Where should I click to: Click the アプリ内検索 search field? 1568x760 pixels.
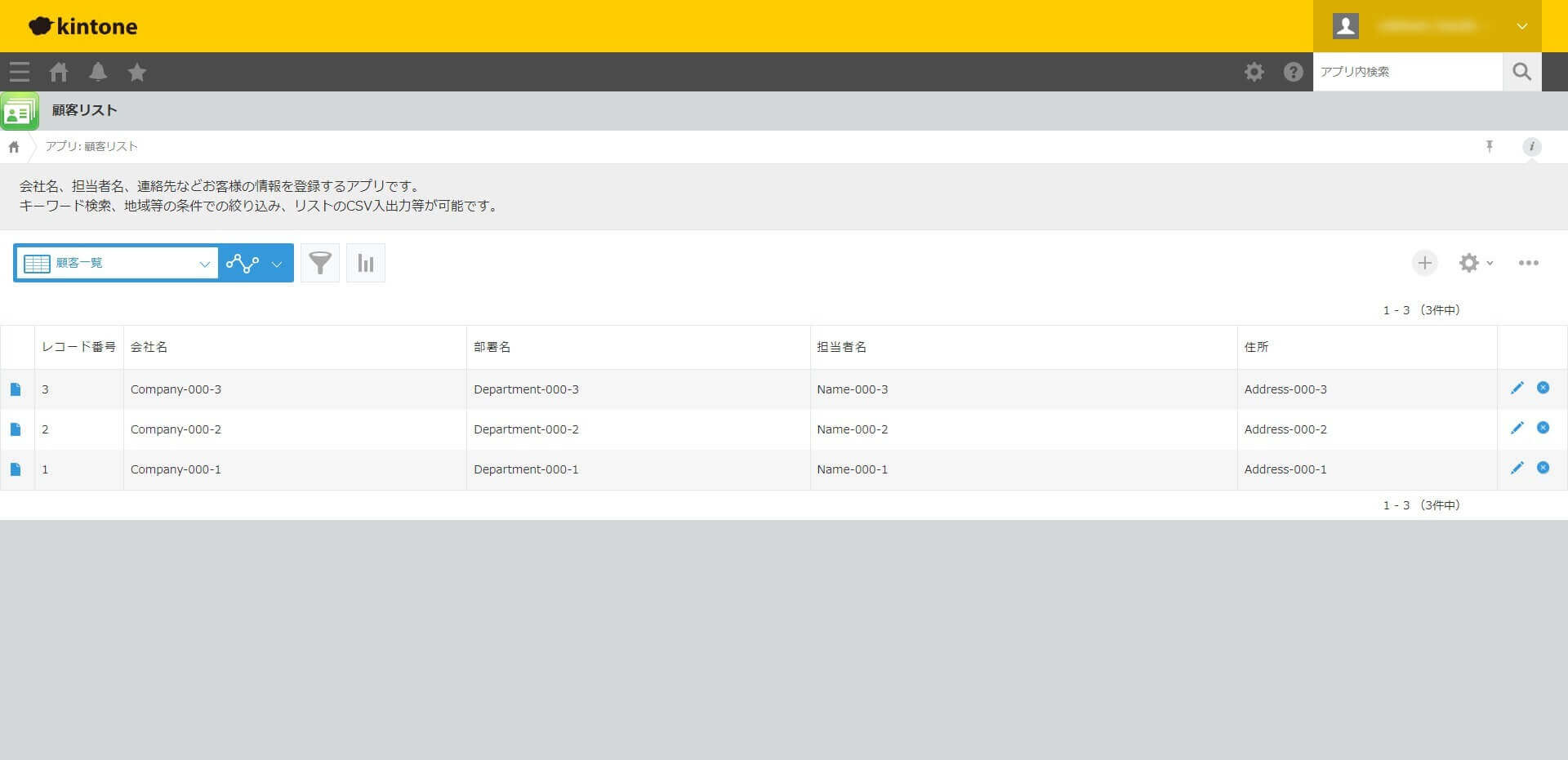(1408, 72)
